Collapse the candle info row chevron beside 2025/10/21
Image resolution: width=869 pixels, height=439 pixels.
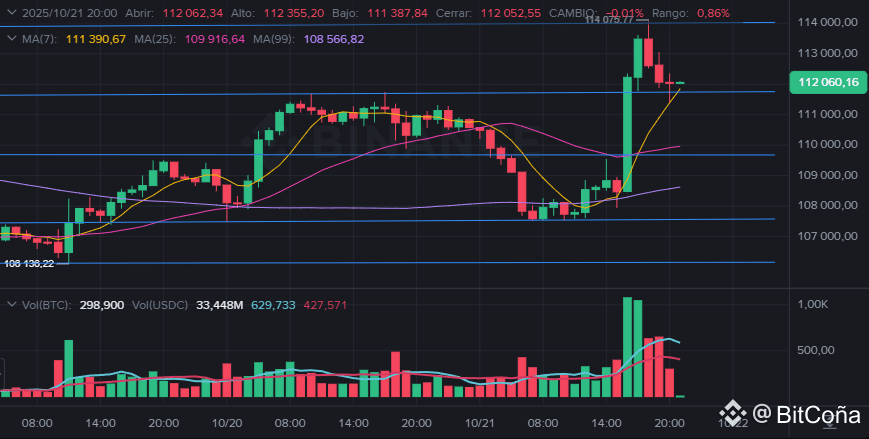(x=11, y=13)
